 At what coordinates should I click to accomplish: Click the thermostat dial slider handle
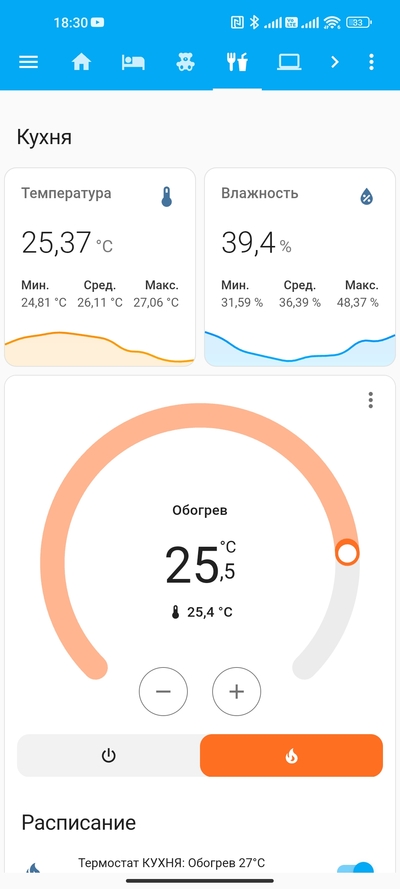point(347,553)
